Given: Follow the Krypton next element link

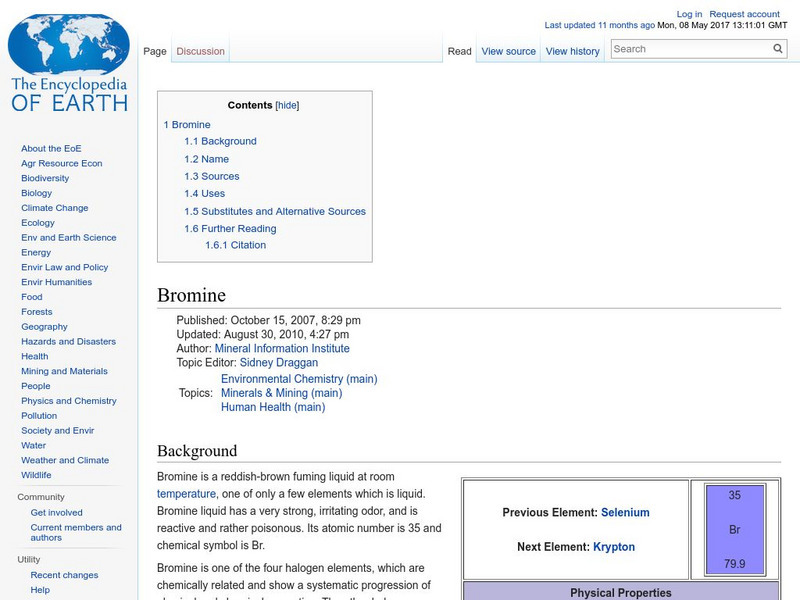Looking at the screenshot, I should (x=614, y=547).
